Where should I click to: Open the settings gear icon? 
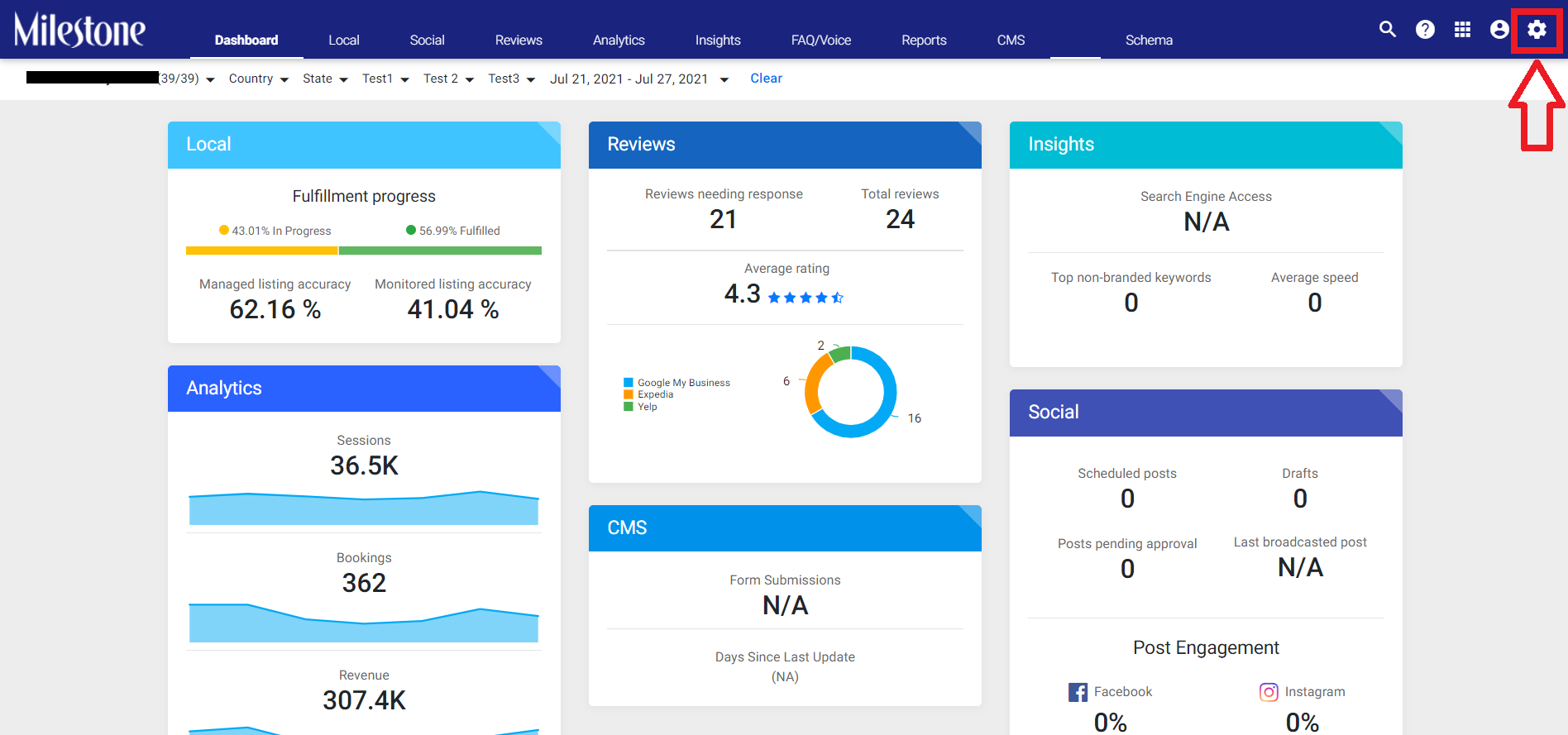[x=1537, y=30]
